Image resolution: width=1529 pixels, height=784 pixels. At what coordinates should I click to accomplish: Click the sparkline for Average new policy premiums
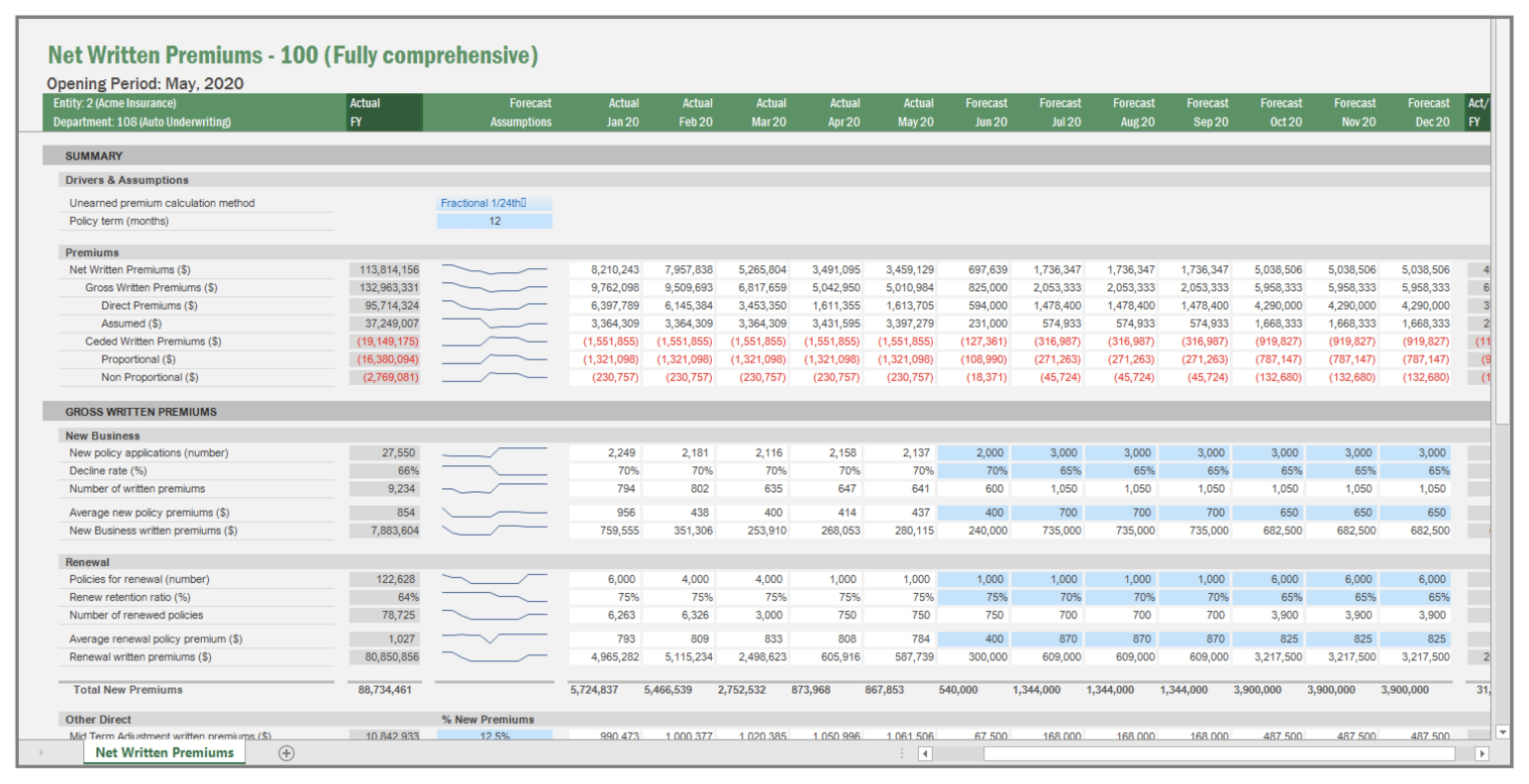(496, 513)
